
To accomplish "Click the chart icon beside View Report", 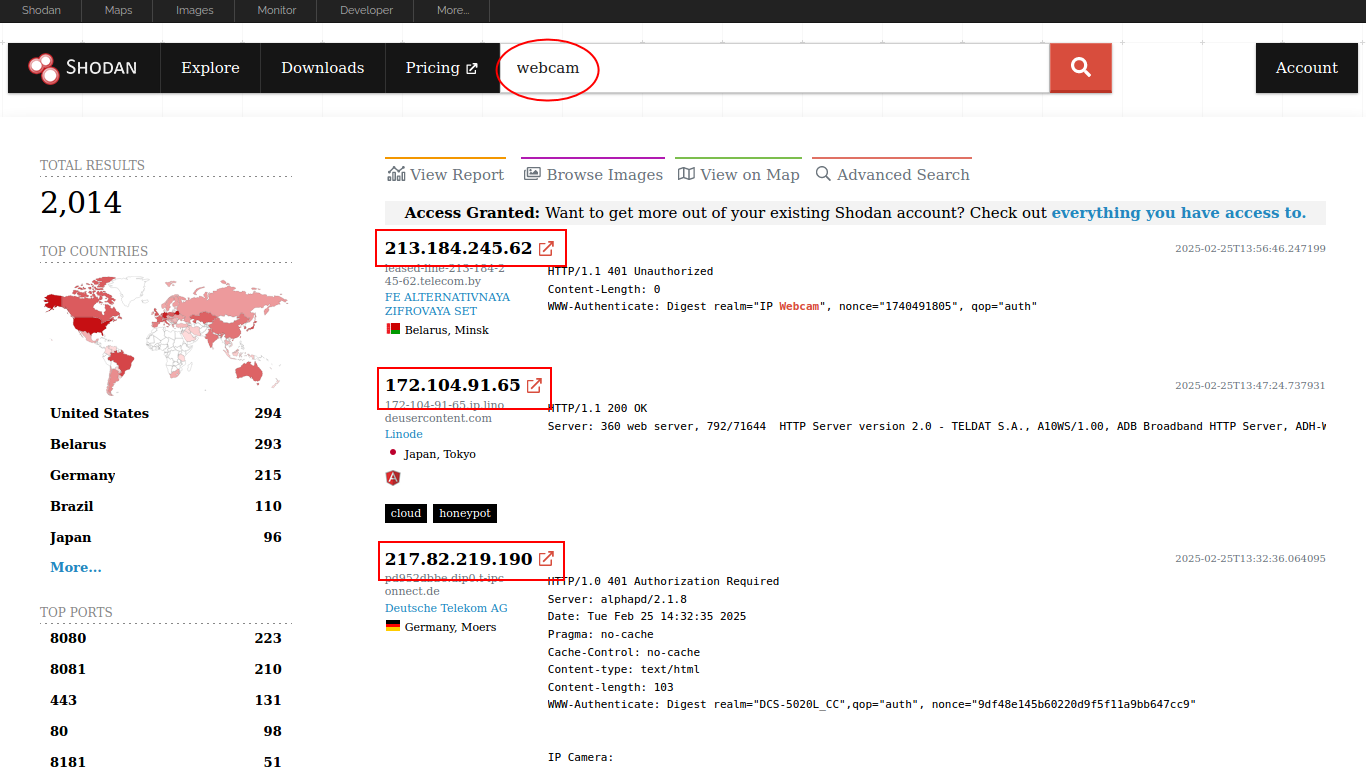I will click(x=396, y=174).
